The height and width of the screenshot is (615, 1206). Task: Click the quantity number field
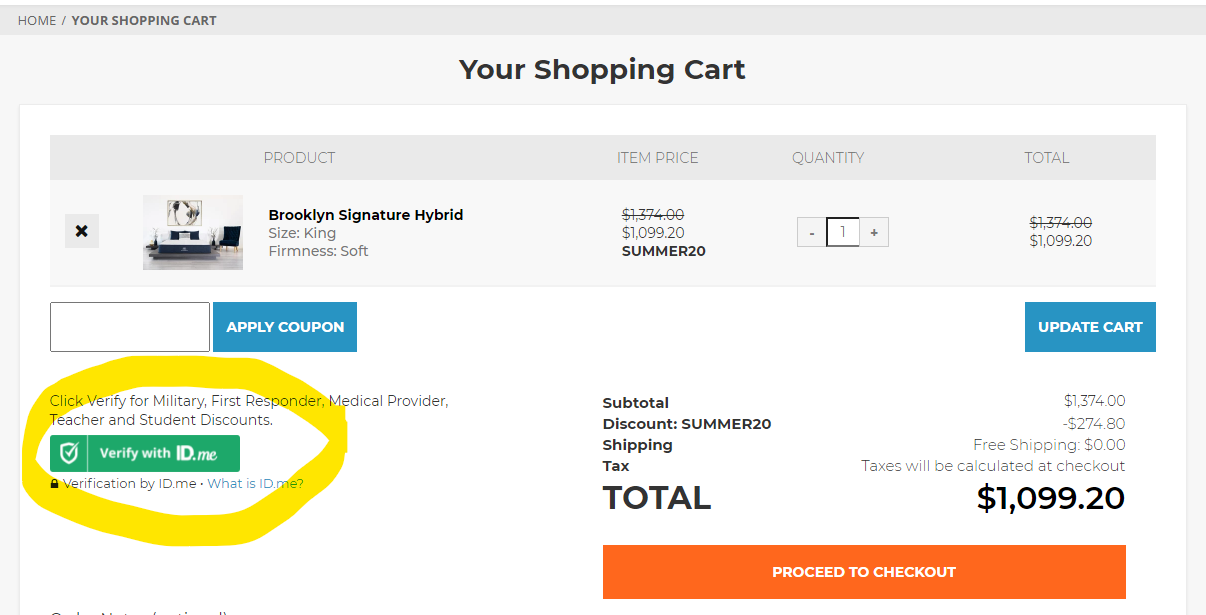pyautogui.click(x=843, y=232)
